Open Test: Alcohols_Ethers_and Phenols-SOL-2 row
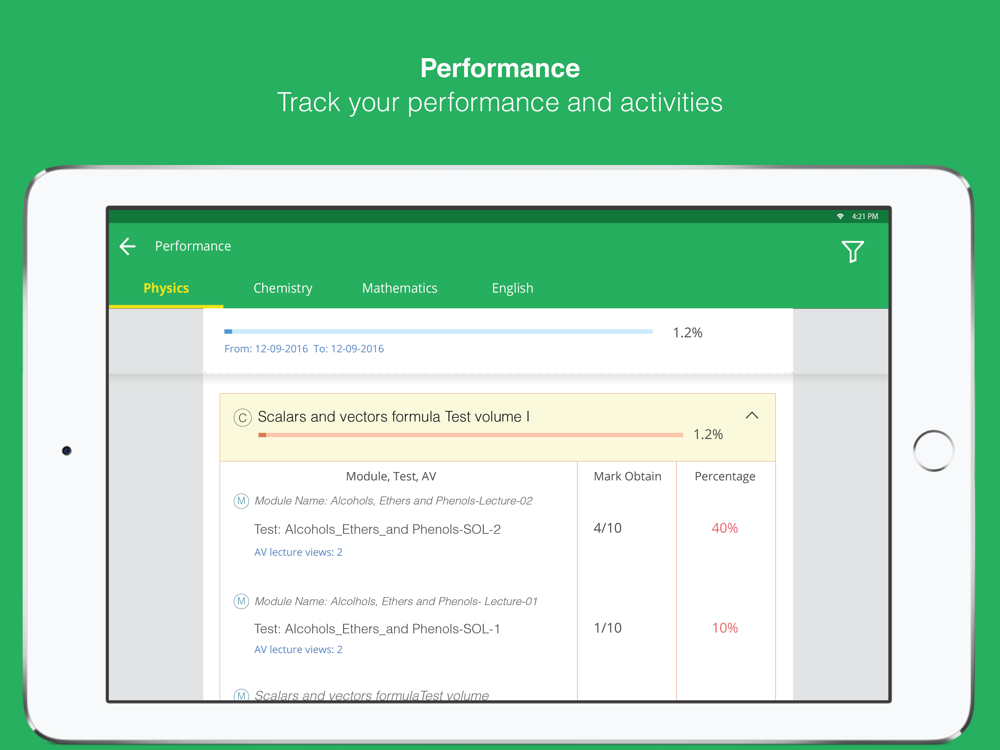This screenshot has height=750, width=1000. point(377,529)
